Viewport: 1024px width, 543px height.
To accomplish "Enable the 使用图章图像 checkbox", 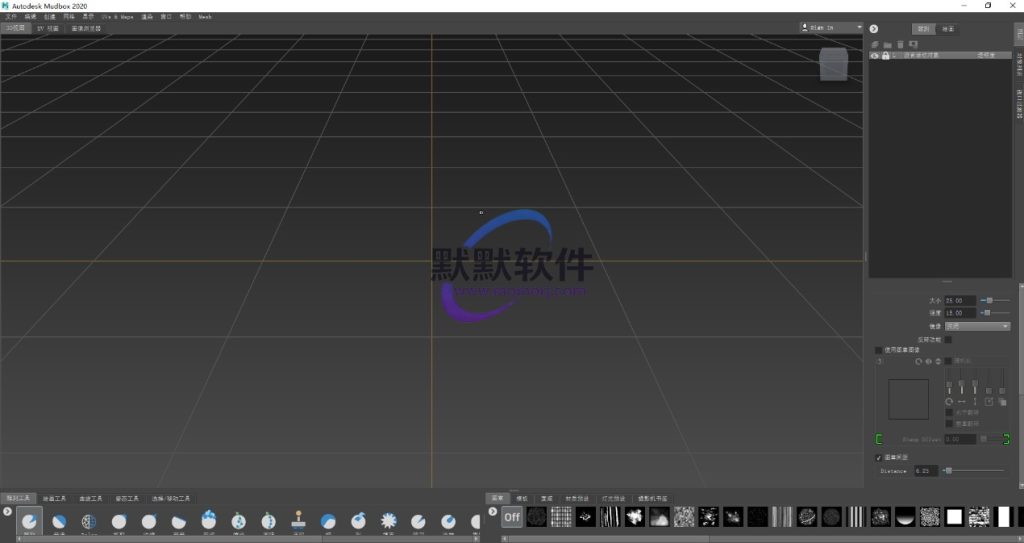I will [879, 350].
